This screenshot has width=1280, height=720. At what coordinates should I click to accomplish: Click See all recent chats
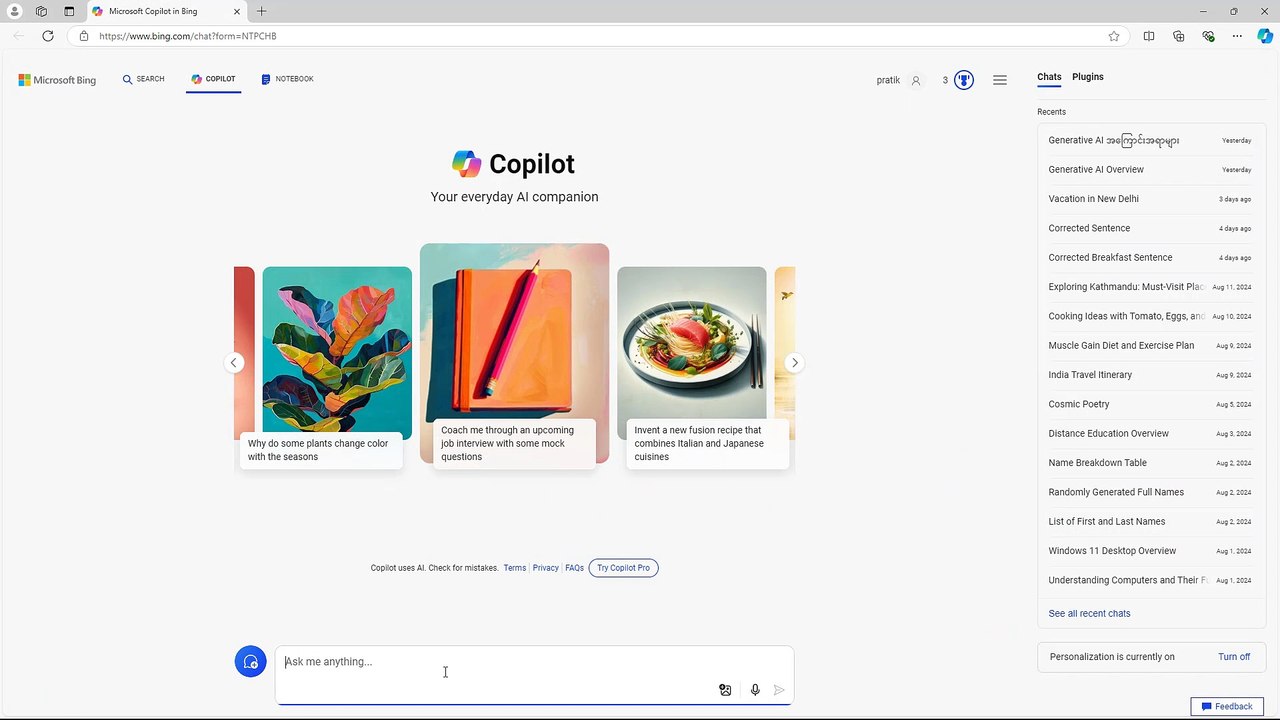[x=1089, y=613]
